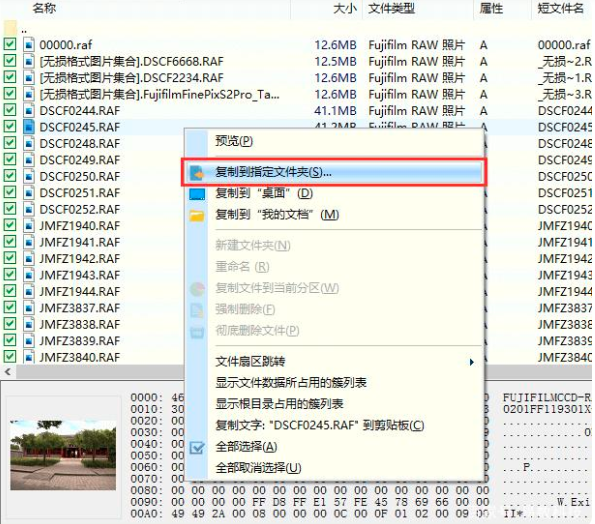This screenshot has height=524, width=595.
Task: Choose 全部取消选择(U) in the menu
Action: point(258,468)
